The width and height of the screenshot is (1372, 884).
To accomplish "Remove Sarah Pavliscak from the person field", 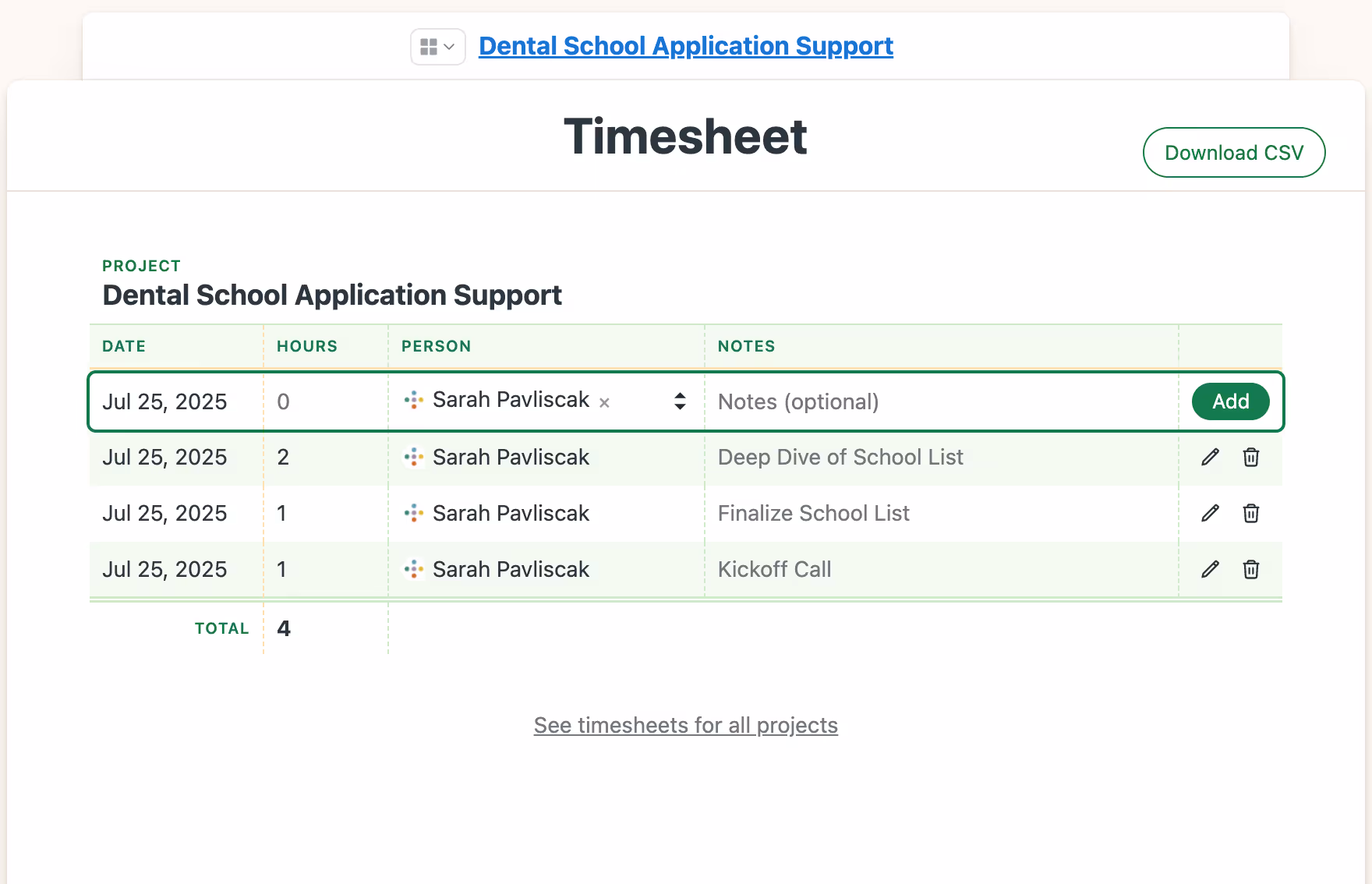I will pyautogui.click(x=605, y=403).
